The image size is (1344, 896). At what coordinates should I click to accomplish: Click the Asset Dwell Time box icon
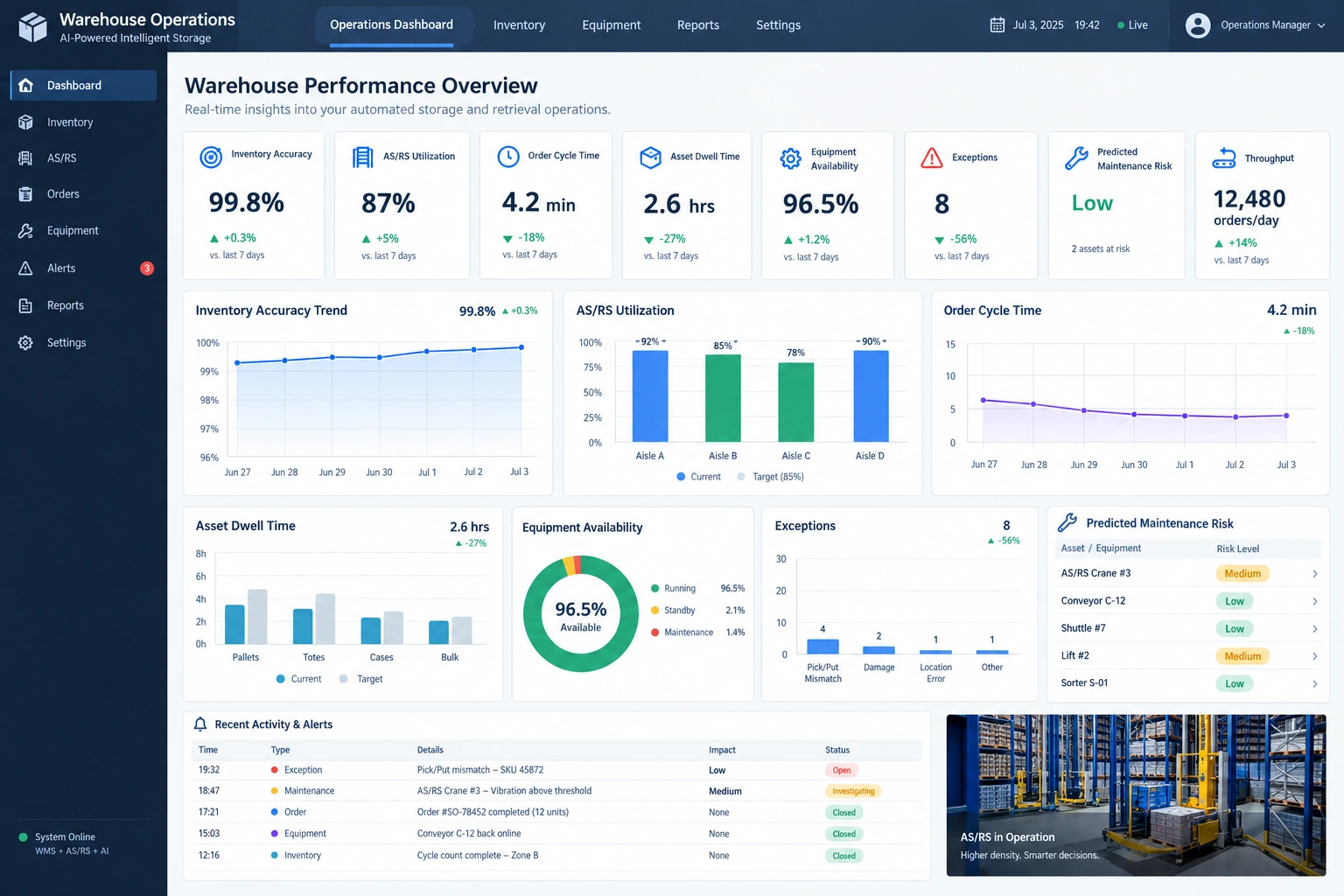coord(650,157)
